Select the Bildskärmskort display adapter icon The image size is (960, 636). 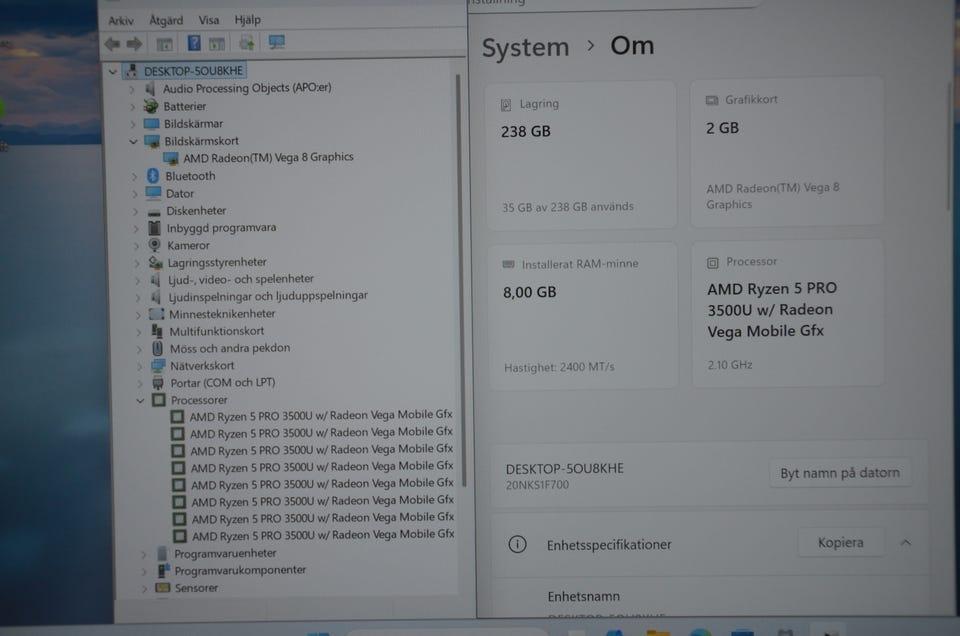click(x=152, y=141)
